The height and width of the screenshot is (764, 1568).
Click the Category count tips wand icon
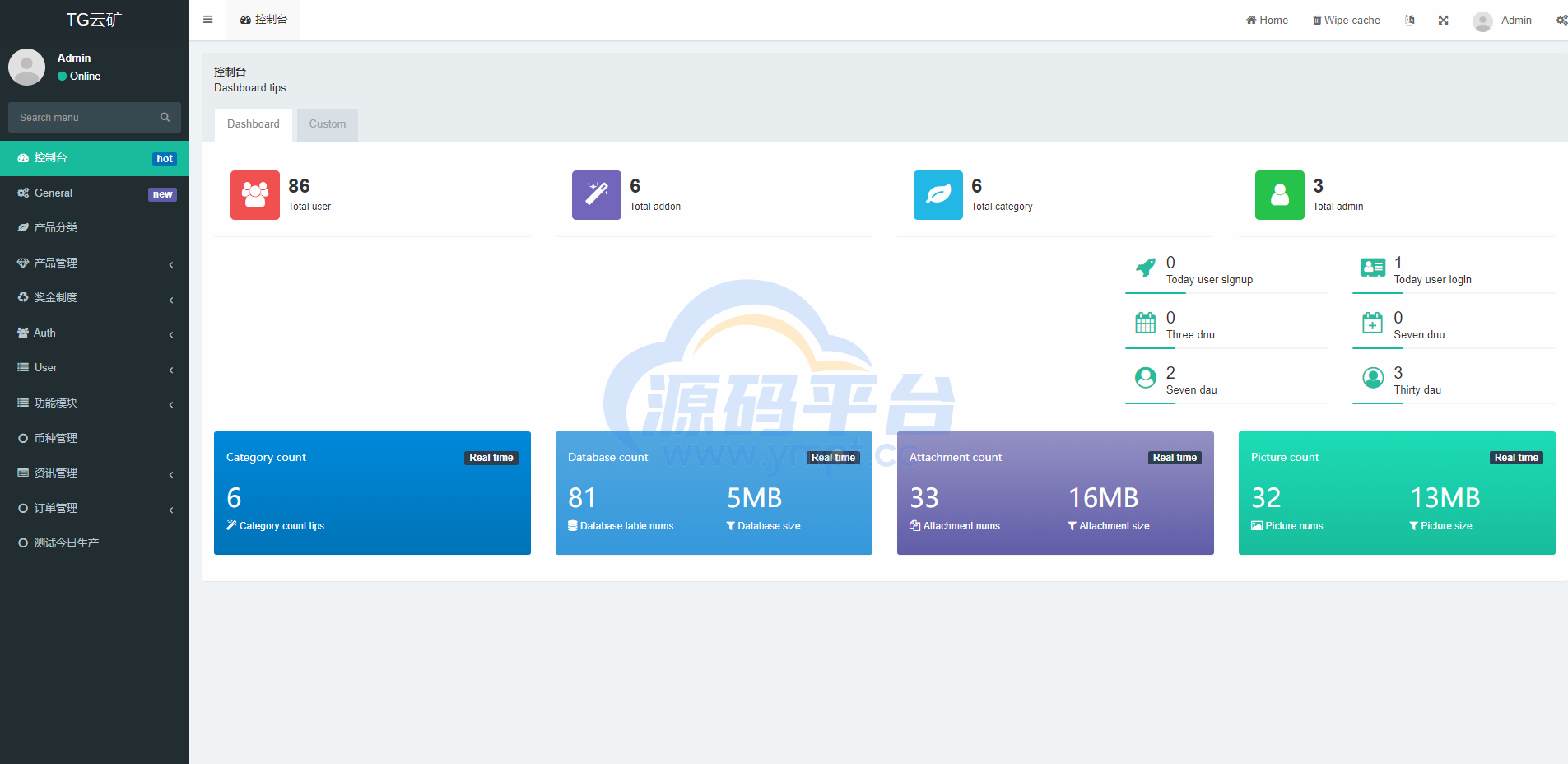pos(231,525)
